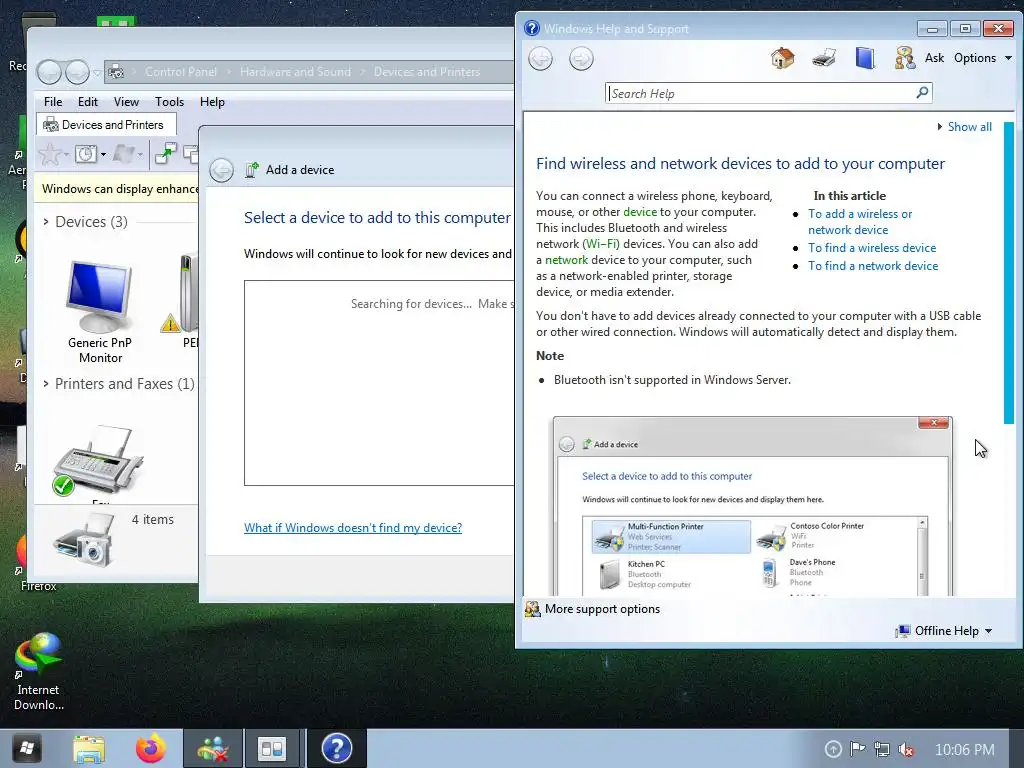Click the Offline Help computer icon
The image size is (1024, 768).
coord(903,631)
